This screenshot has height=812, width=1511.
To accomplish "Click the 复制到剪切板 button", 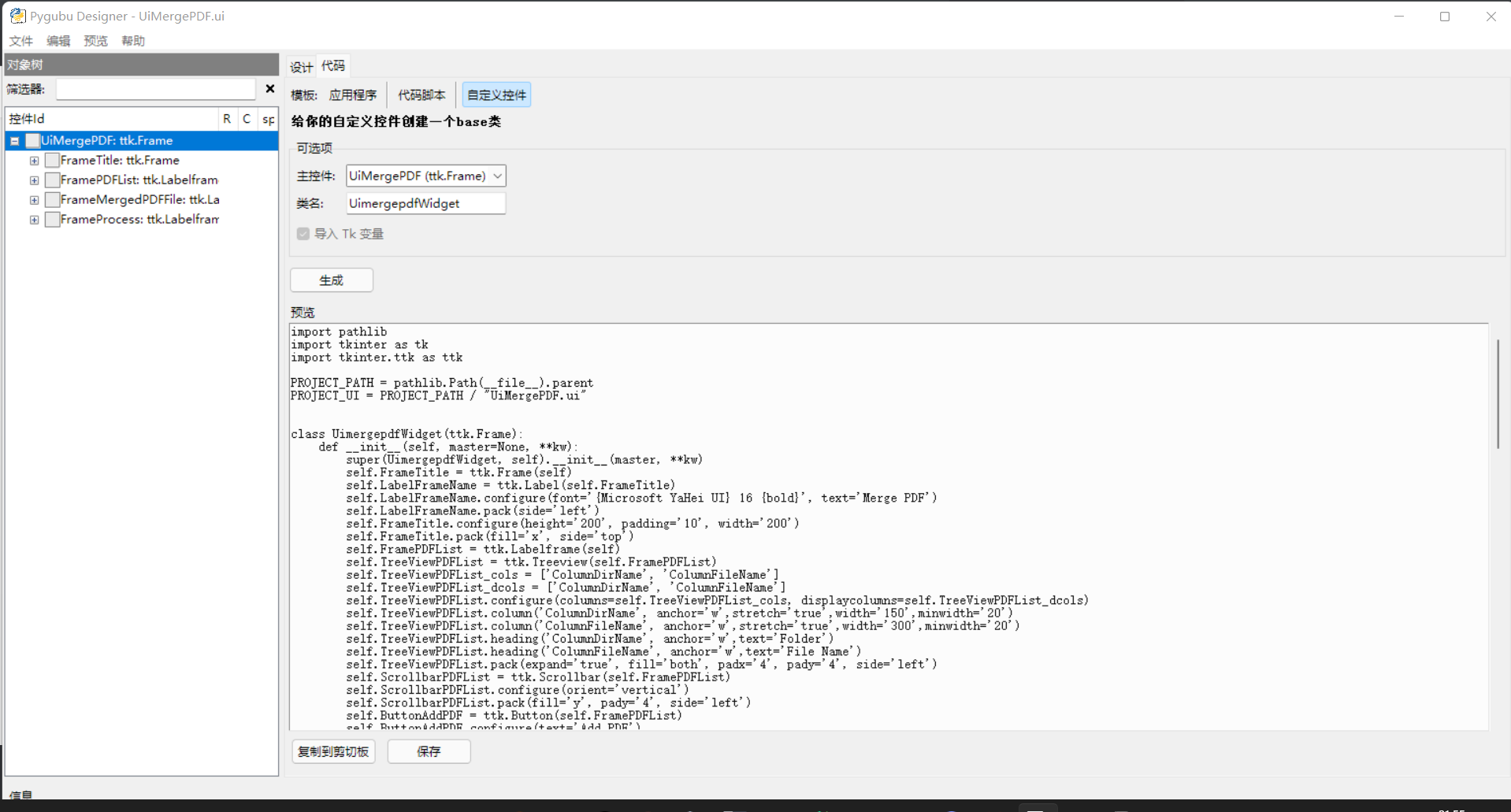I will pyautogui.click(x=332, y=751).
